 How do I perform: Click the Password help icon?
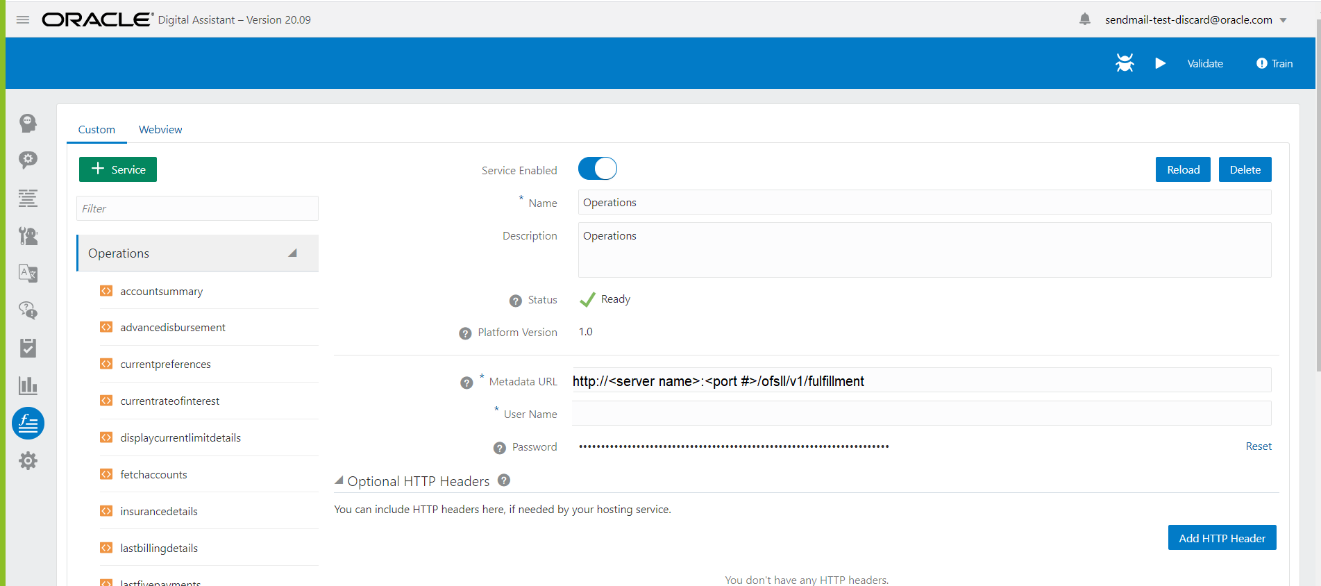pos(499,448)
